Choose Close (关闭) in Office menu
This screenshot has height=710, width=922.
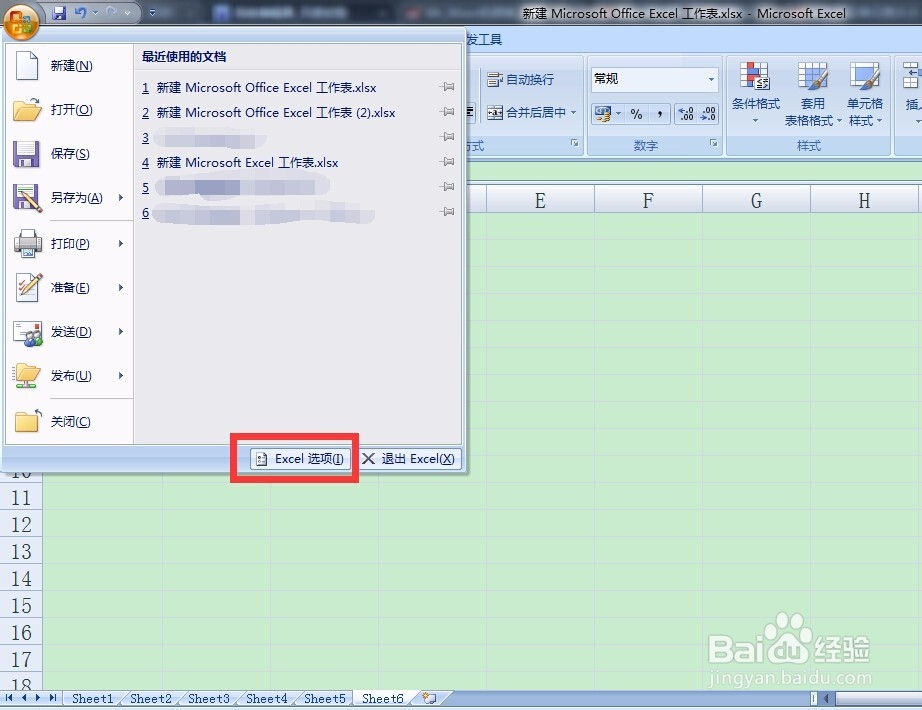click(71, 421)
